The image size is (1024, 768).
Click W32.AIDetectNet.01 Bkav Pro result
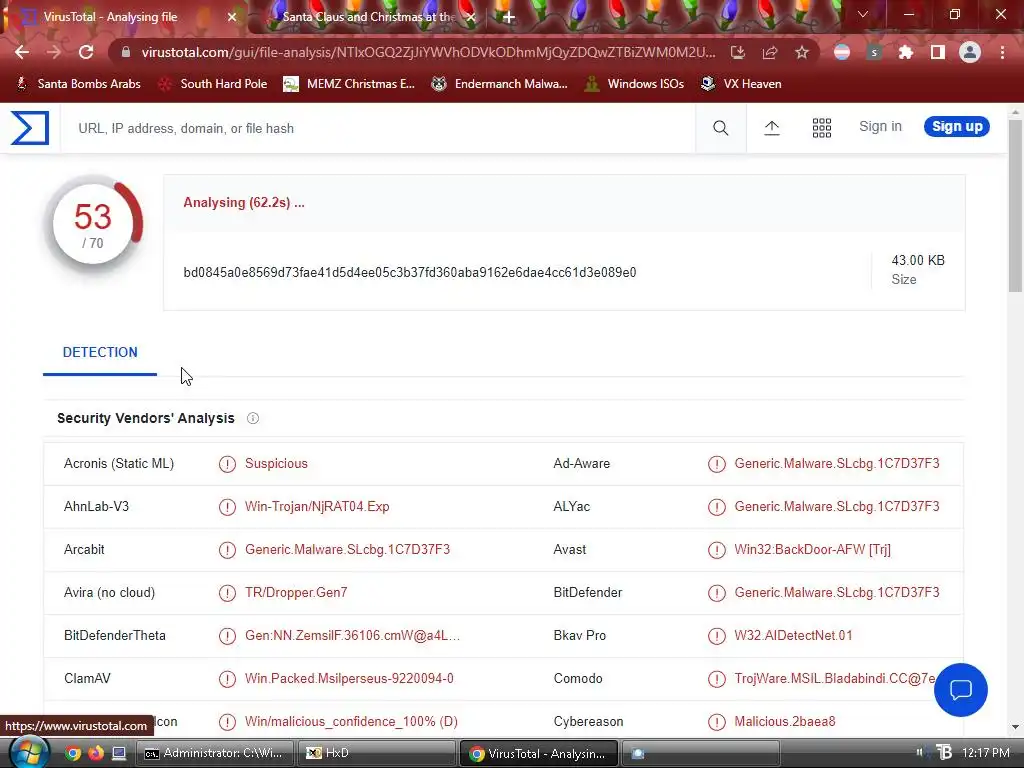[x=793, y=635]
